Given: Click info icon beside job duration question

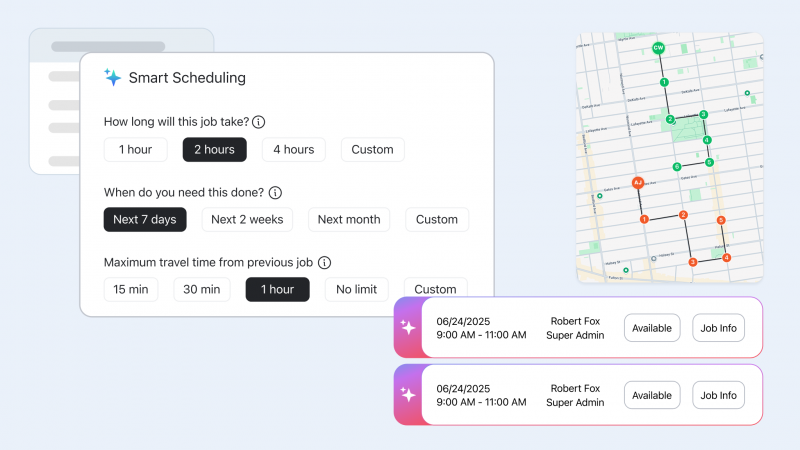Looking at the screenshot, I should coord(258,122).
